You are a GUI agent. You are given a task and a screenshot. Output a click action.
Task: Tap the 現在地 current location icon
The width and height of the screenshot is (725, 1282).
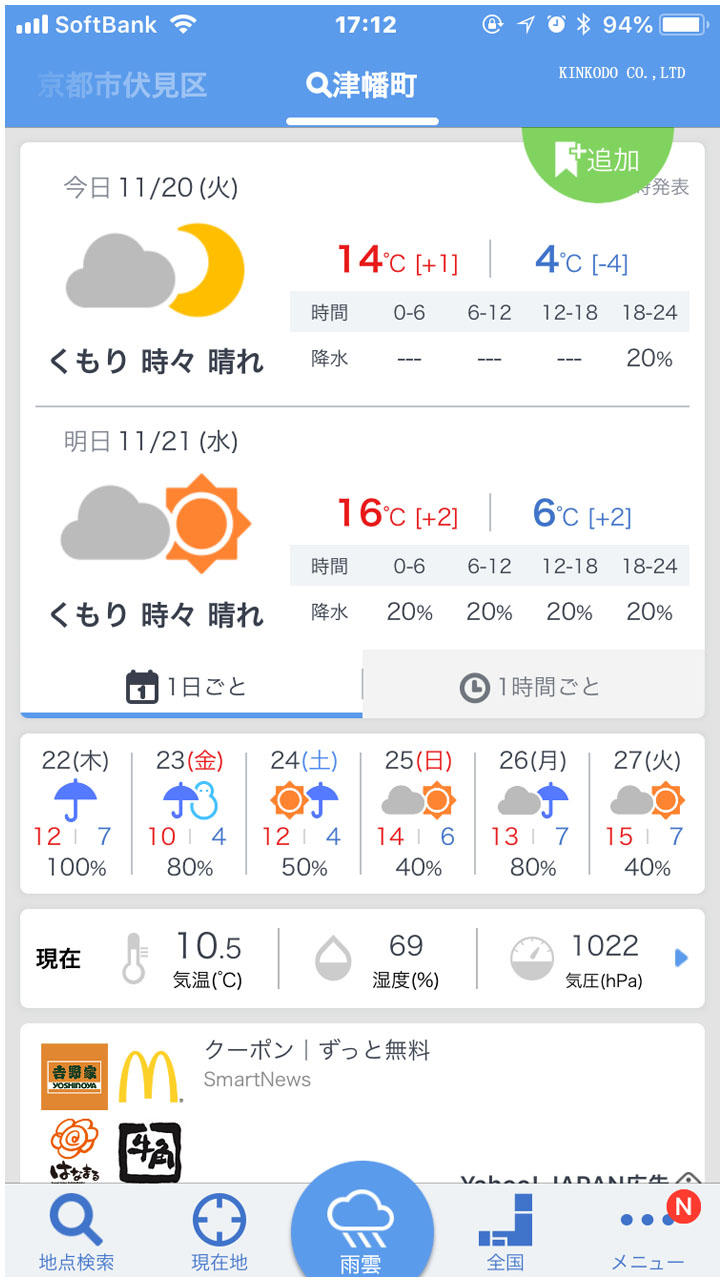(x=219, y=1230)
